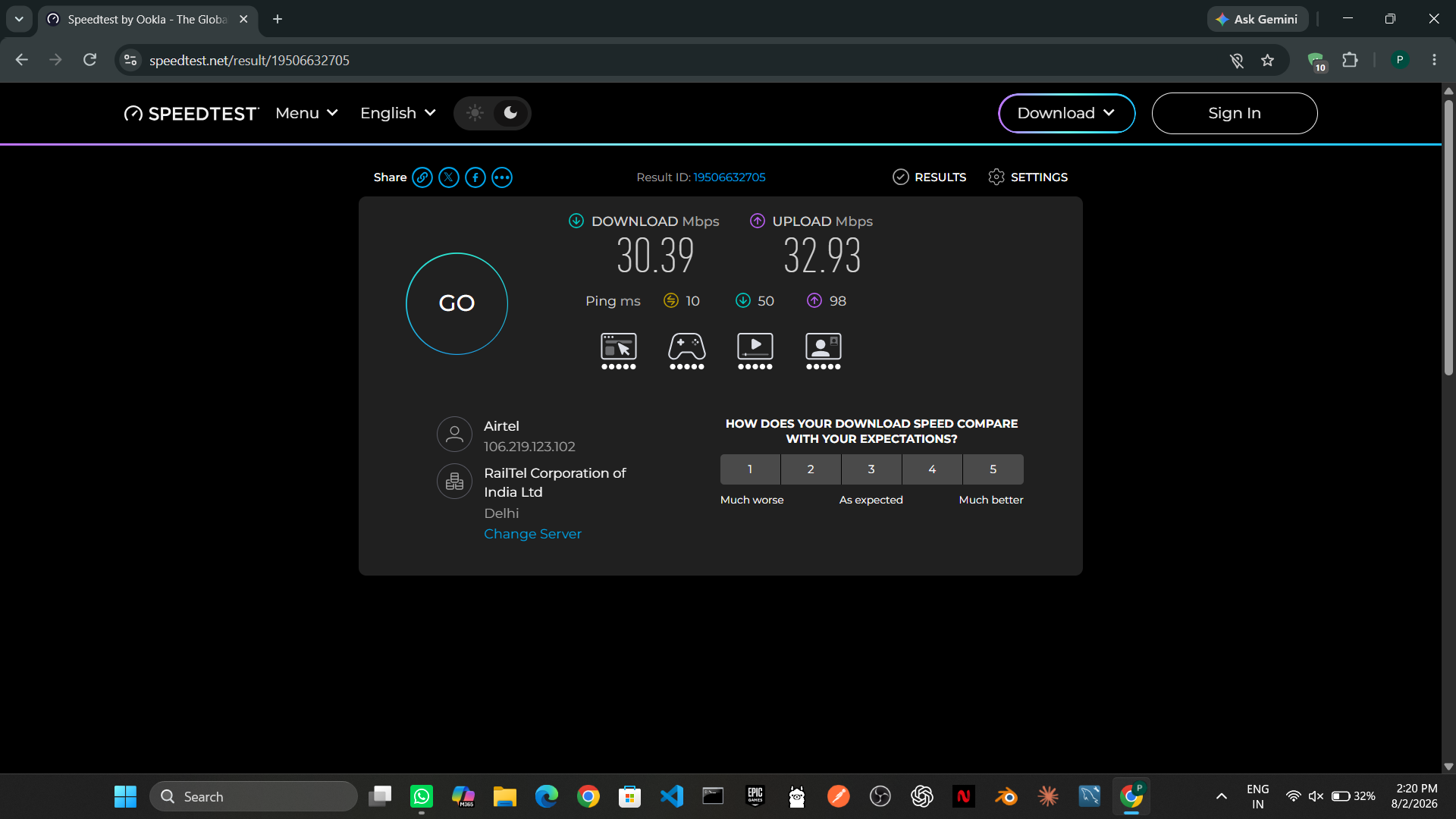Viewport: 1456px width, 819px height.
Task: Open more share options ellipsis icon
Action: tap(502, 177)
